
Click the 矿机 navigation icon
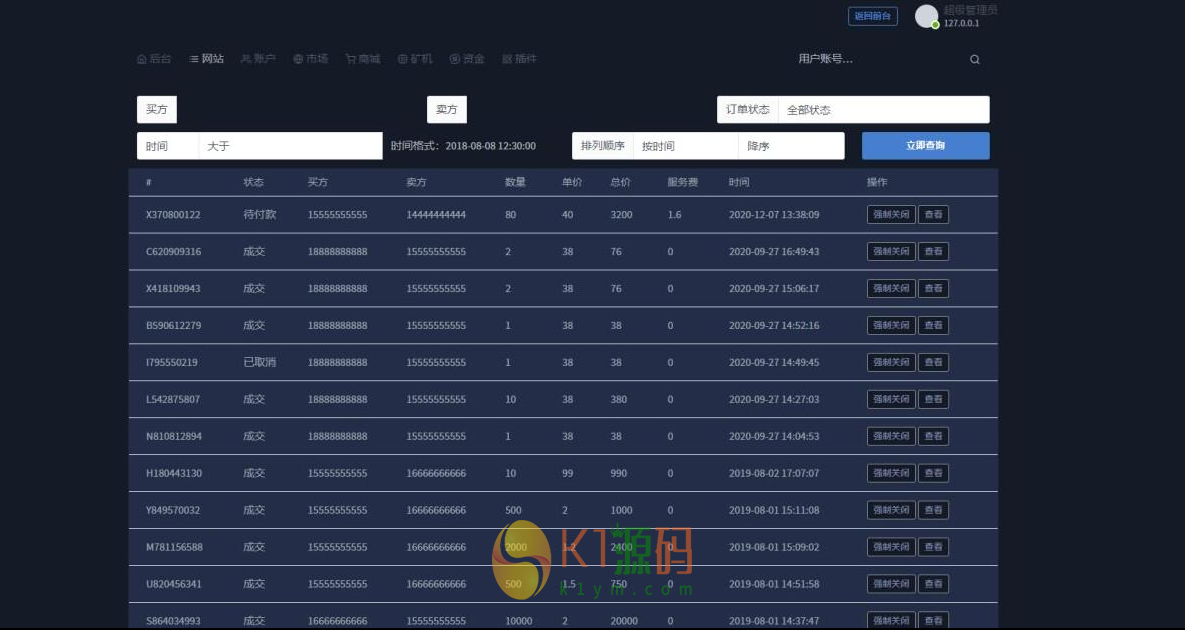402,59
